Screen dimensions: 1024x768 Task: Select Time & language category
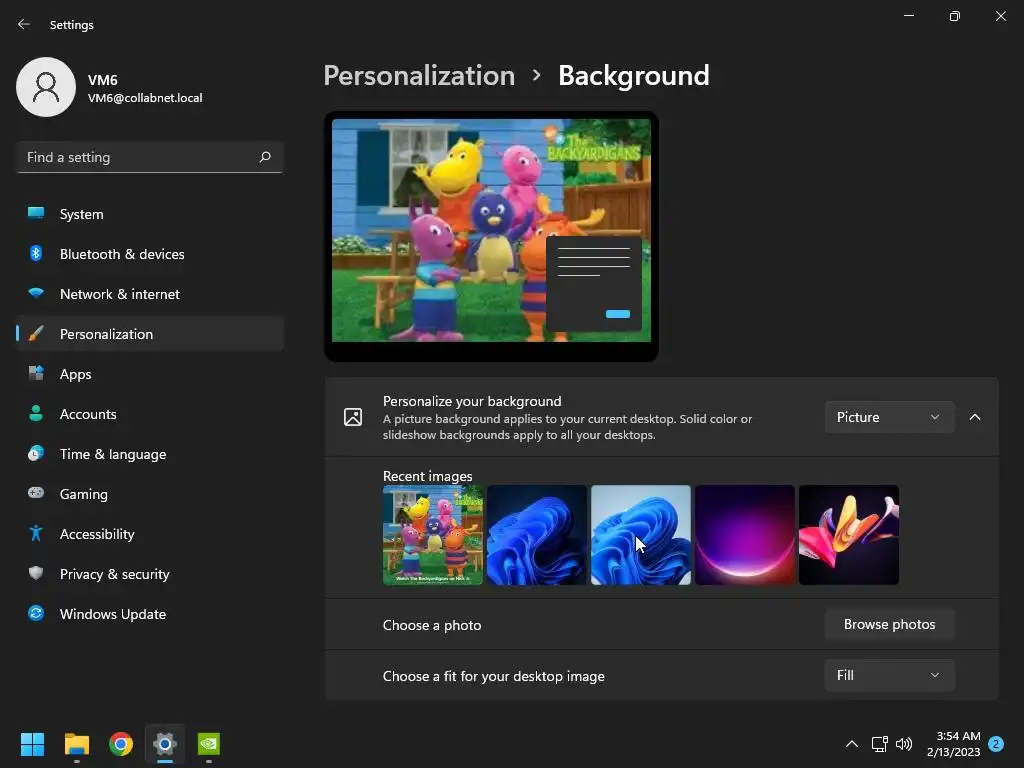click(x=150, y=454)
